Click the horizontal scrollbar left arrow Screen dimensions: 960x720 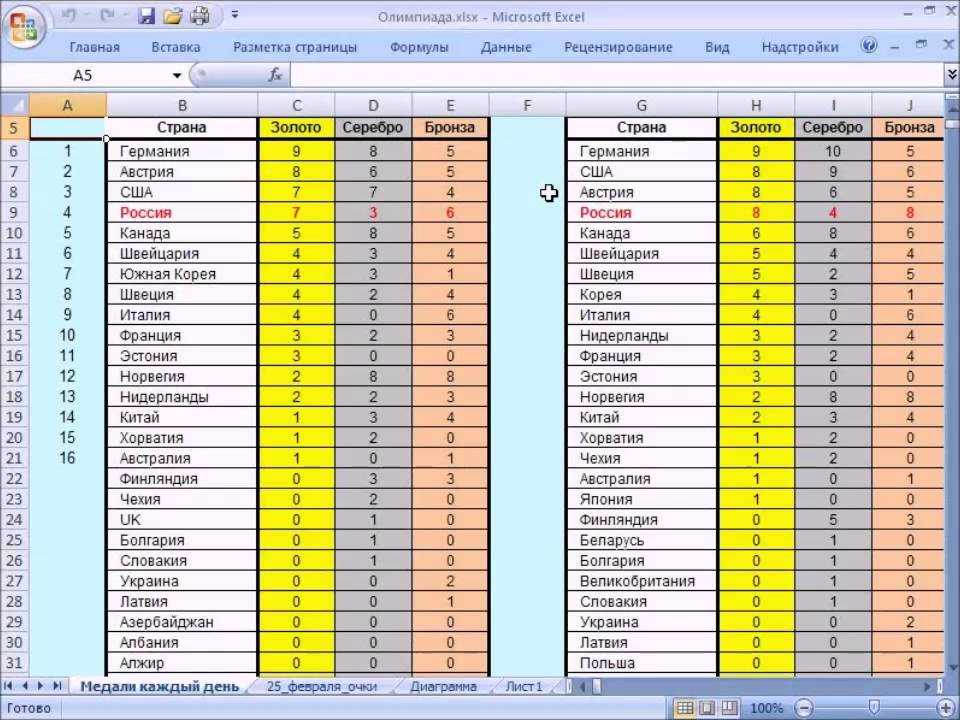pyautogui.click(x=582, y=686)
